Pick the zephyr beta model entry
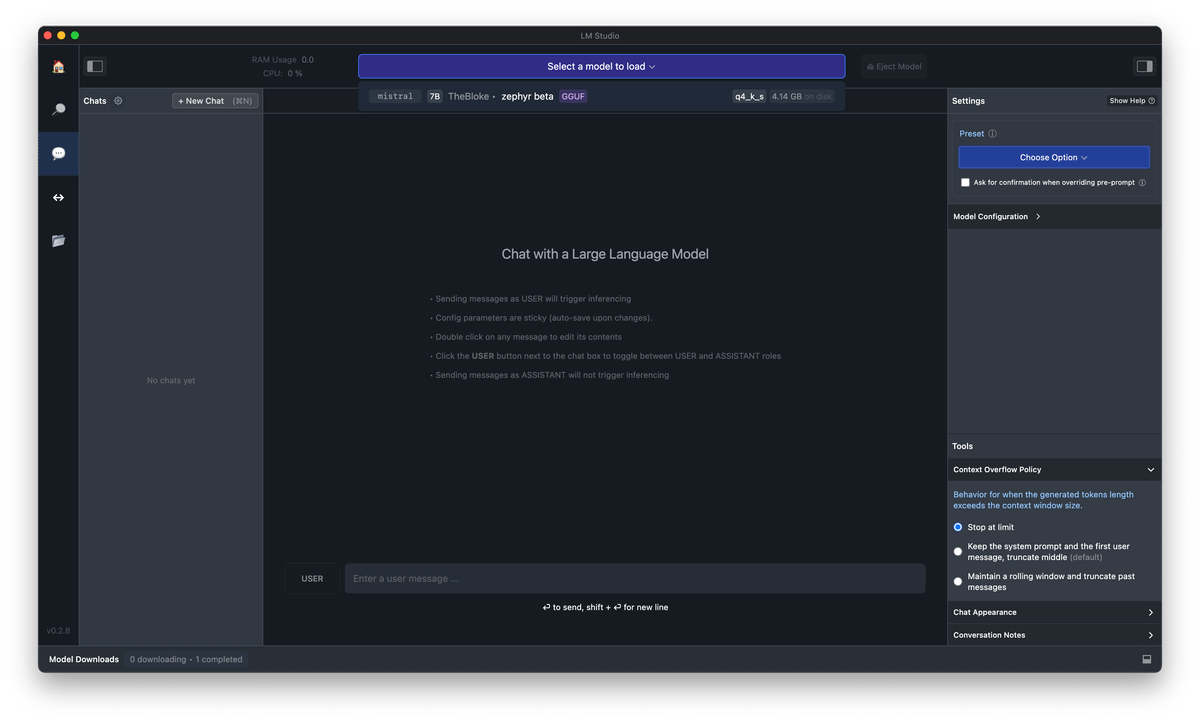Screen dimensions: 1200x723 527,97
